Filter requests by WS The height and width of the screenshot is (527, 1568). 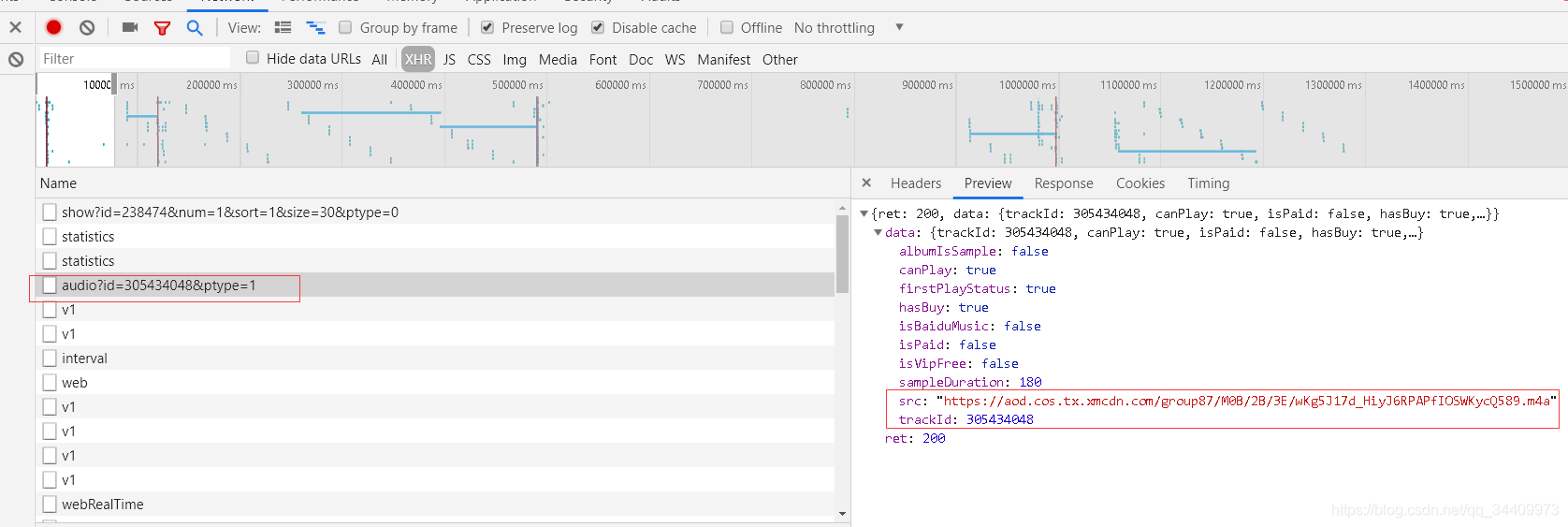coord(675,59)
